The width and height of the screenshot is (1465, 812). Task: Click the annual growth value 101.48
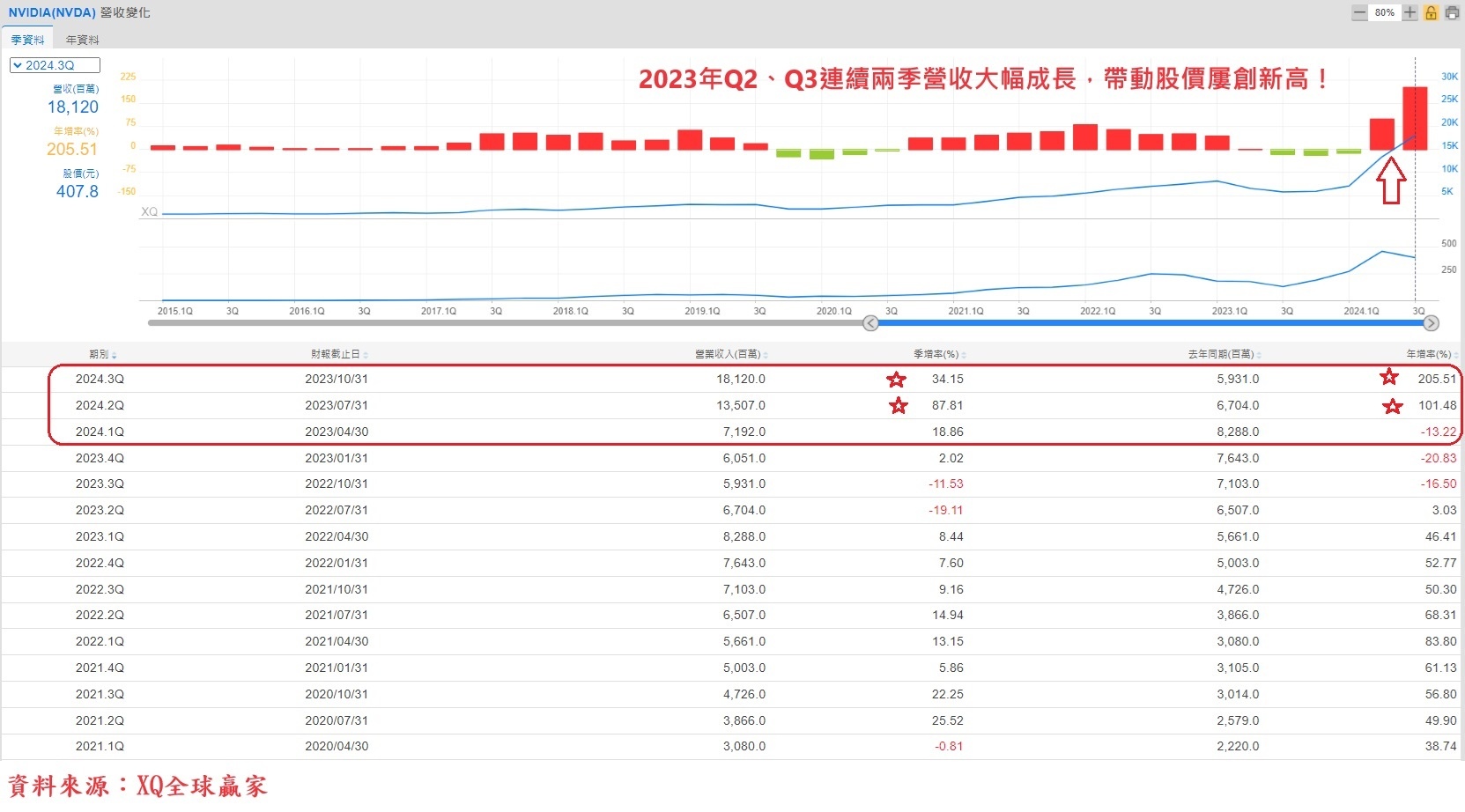(1438, 405)
